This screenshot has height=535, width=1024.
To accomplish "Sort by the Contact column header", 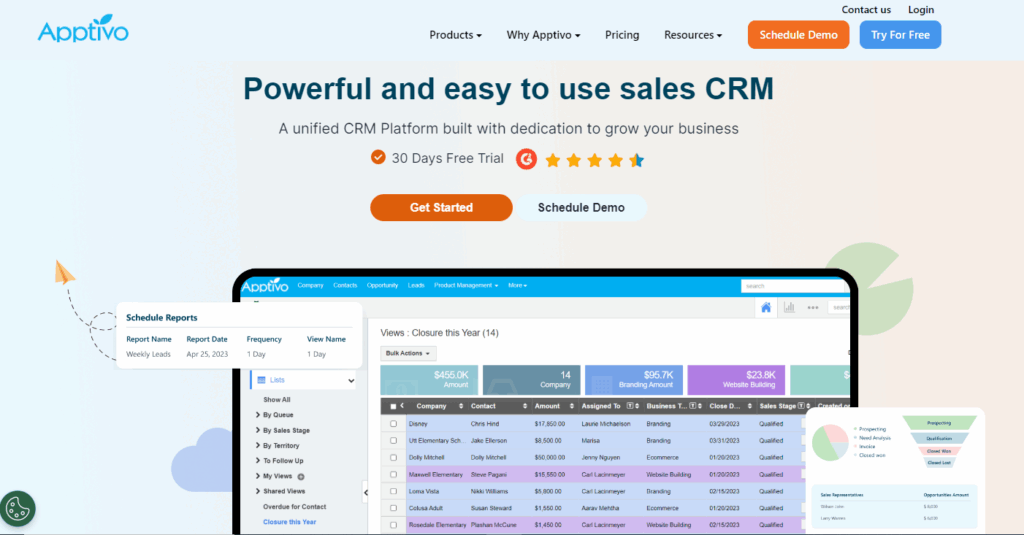I will coord(498,406).
